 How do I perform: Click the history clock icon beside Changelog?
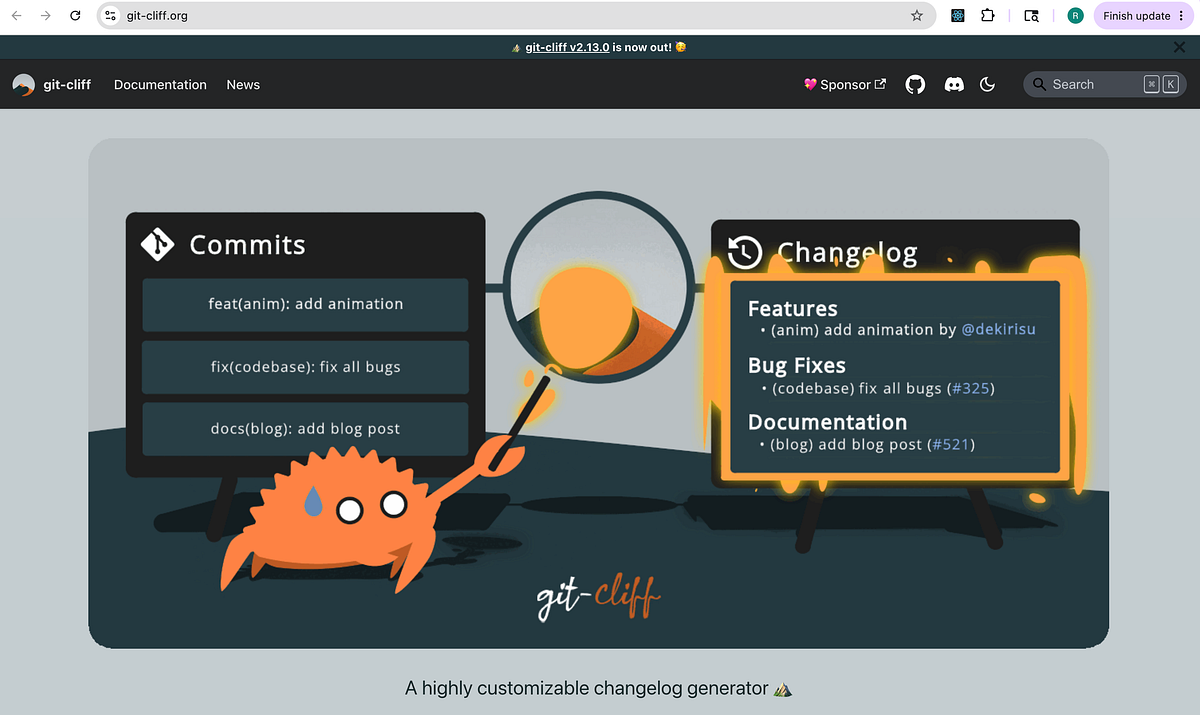coord(745,253)
